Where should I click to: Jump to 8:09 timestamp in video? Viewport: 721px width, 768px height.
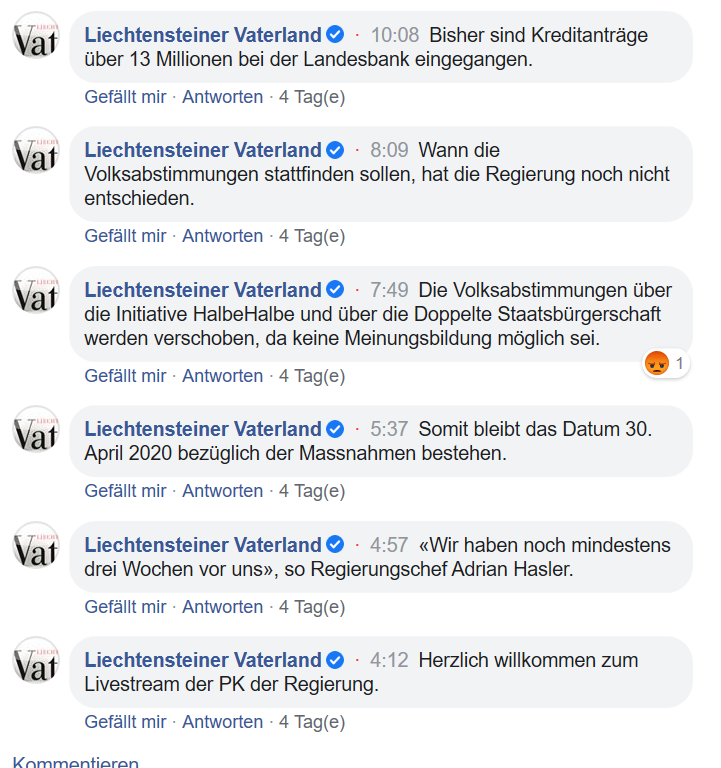click(389, 150)
